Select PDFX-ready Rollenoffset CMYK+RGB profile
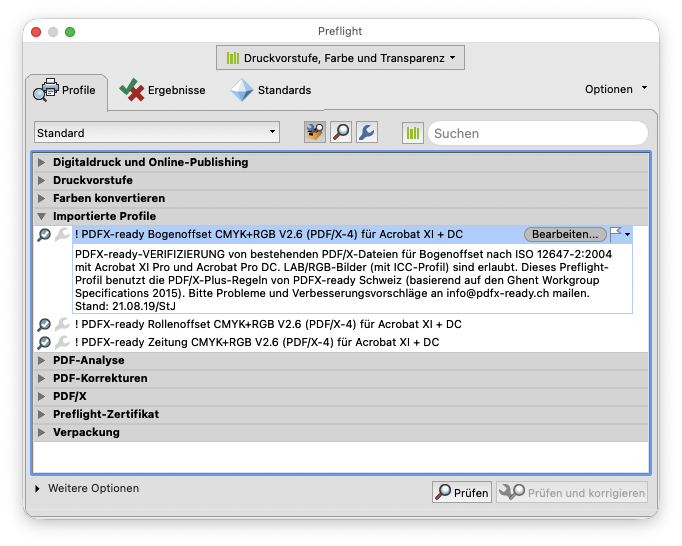 268,324
